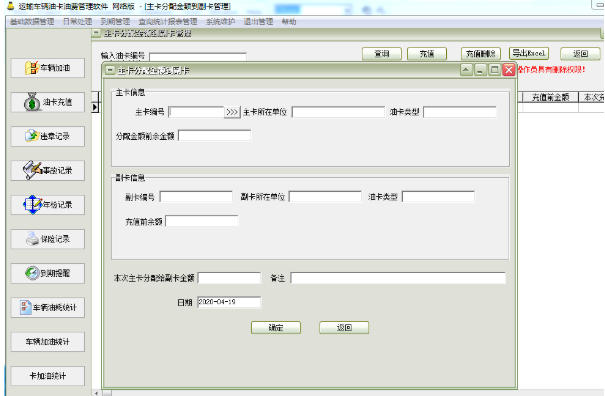Open the 系统维护 menu
This screenshot has height=396, width=605.
click(x=220, y=22)
